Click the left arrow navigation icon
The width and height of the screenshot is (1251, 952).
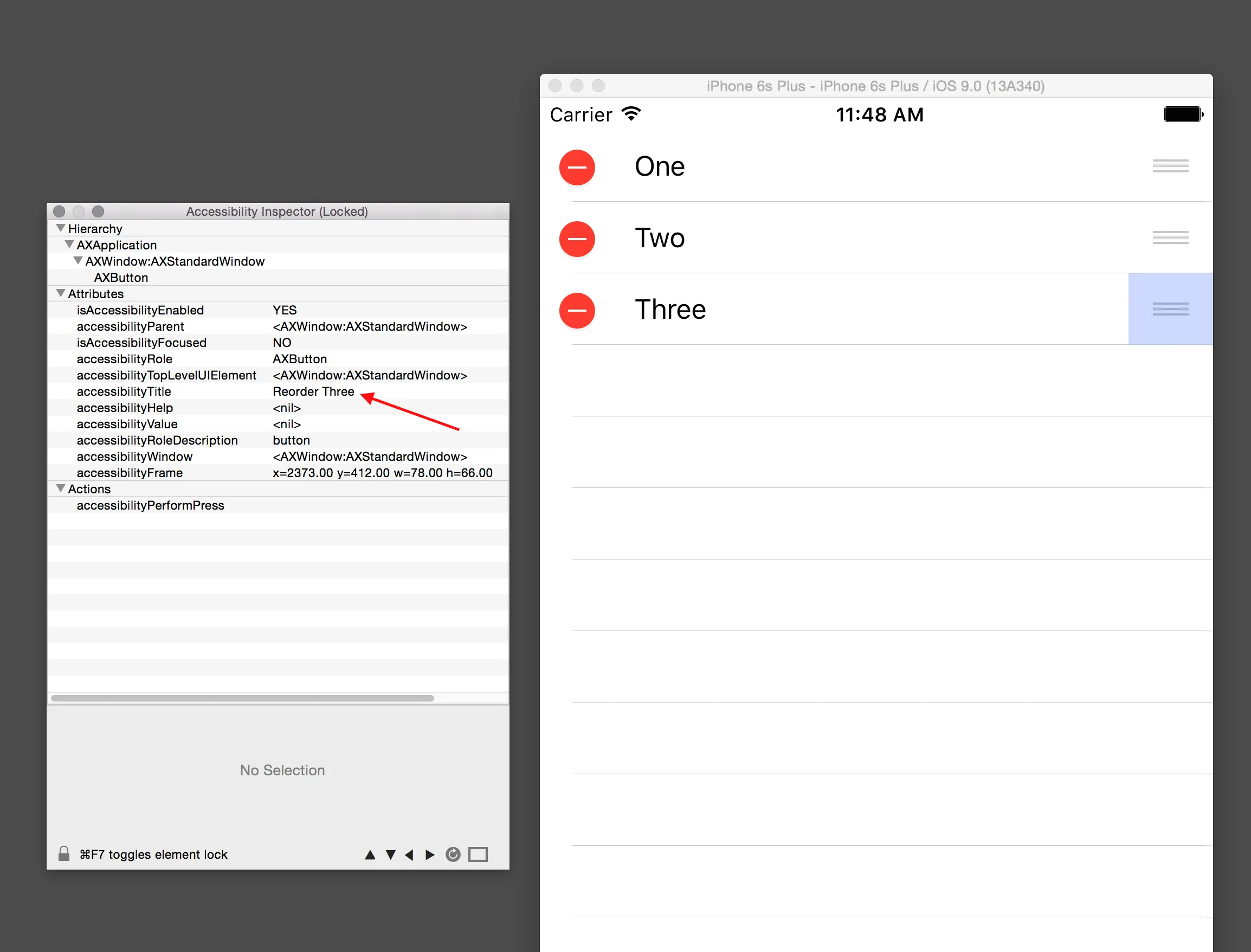coord(409,854)
